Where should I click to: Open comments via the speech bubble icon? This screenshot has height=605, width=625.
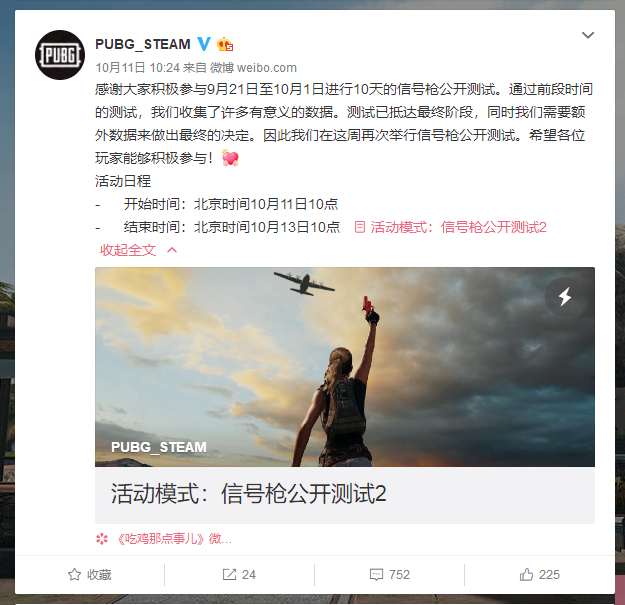[376, 575]
